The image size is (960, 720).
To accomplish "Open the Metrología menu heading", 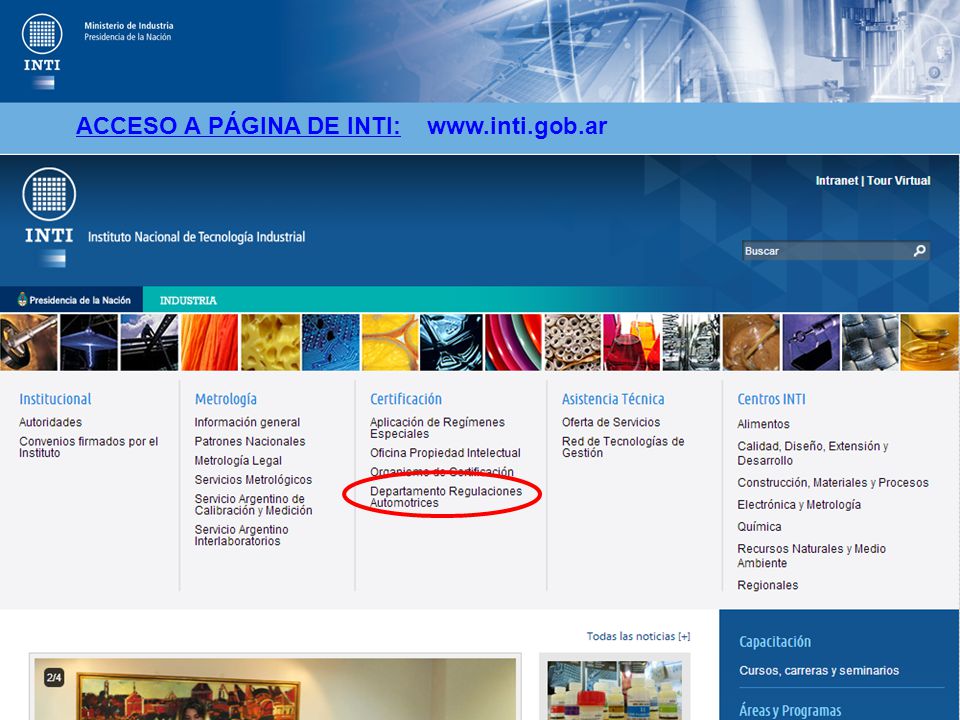I will point(225,399).
